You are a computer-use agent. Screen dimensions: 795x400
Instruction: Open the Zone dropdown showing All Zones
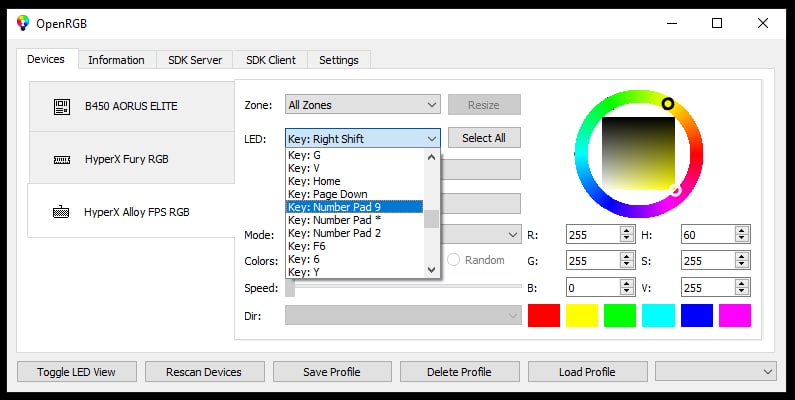click(363, 105)
